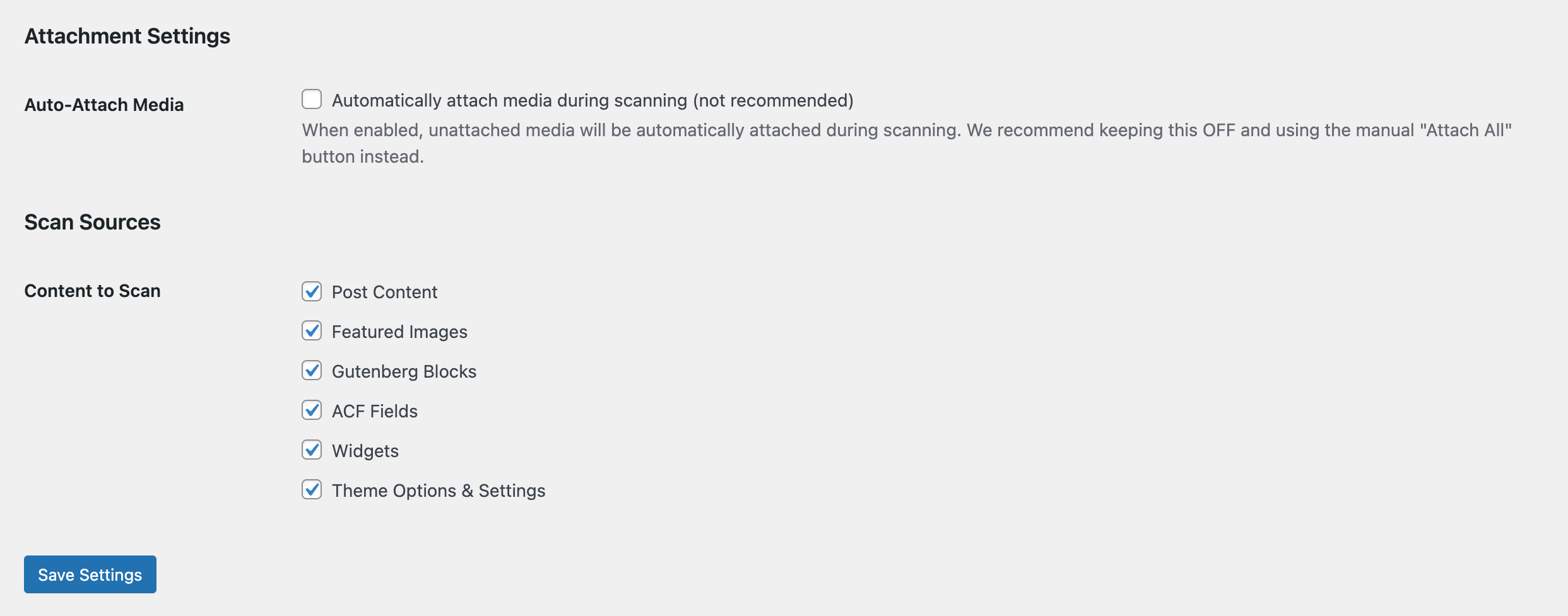Click the Content to Scan label
Screen dimensions: 1568x616
pos(91,291)
